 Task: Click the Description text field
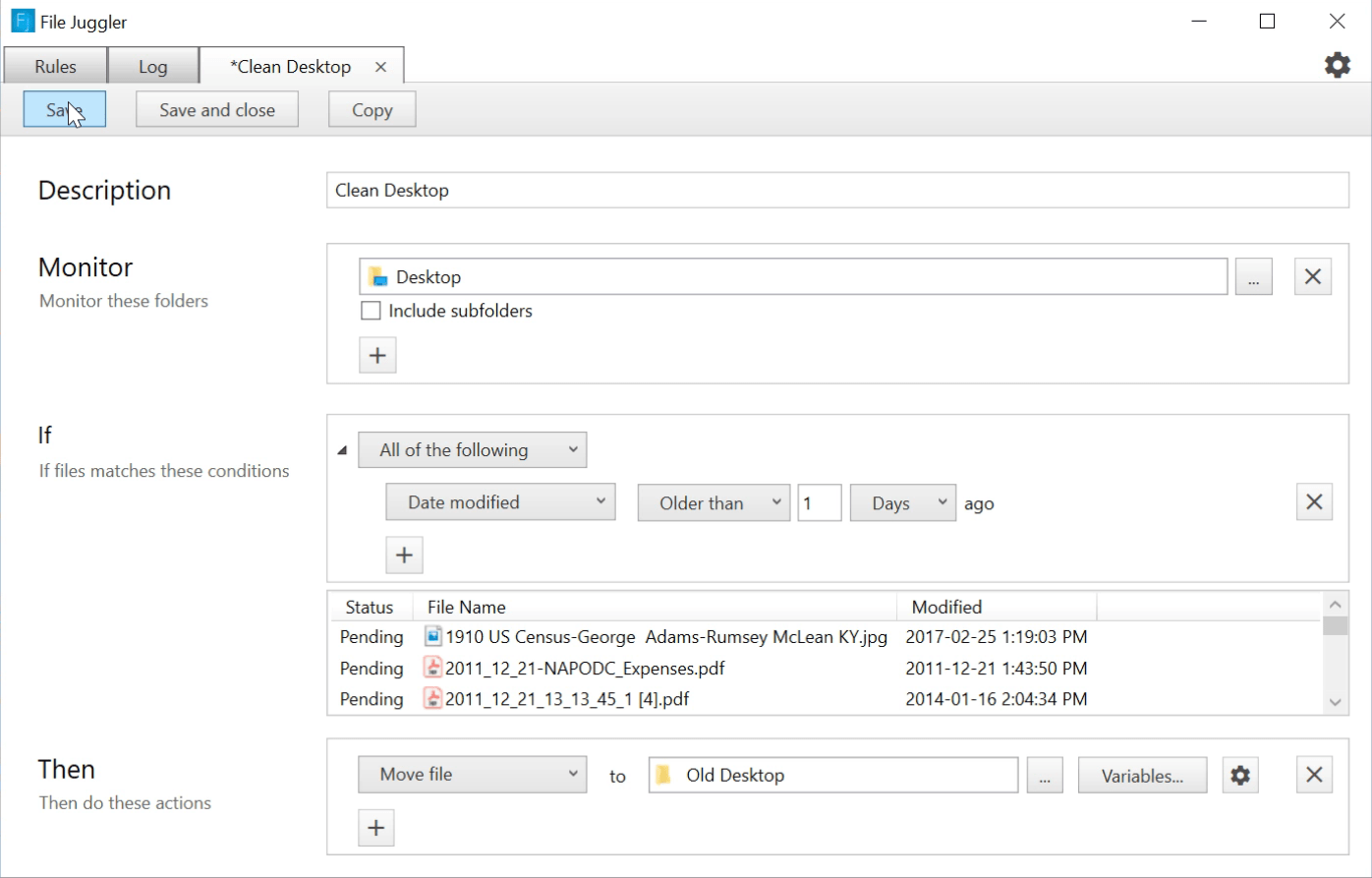tap(837, 190)
